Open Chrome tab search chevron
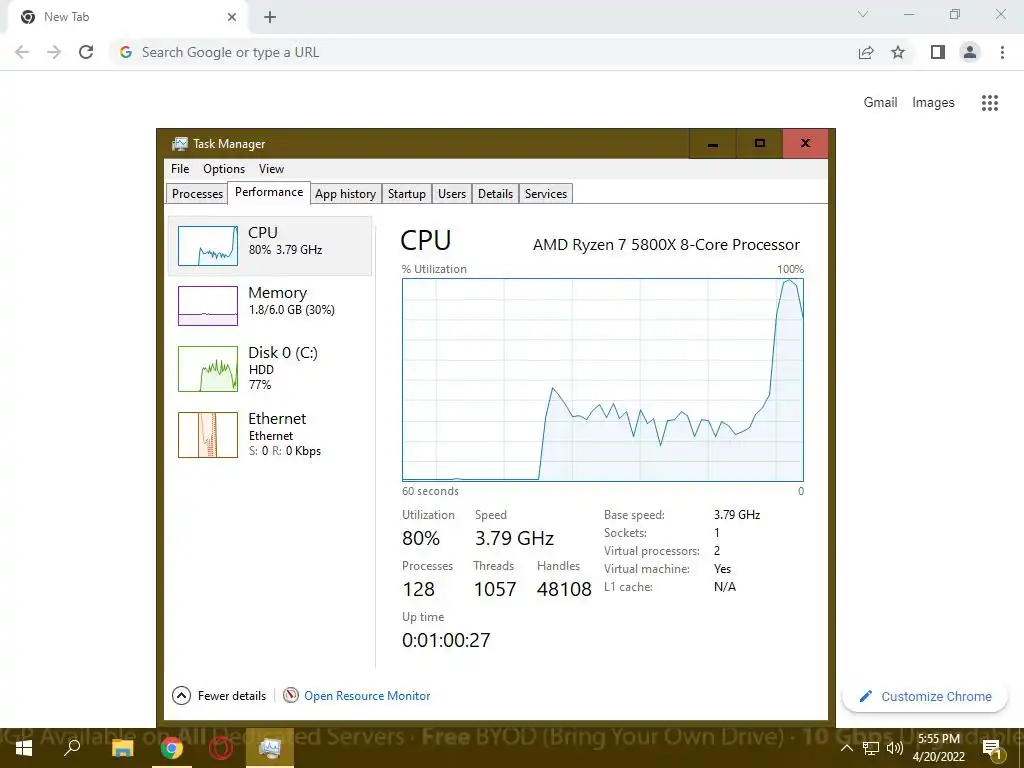 tap(863, 14)
